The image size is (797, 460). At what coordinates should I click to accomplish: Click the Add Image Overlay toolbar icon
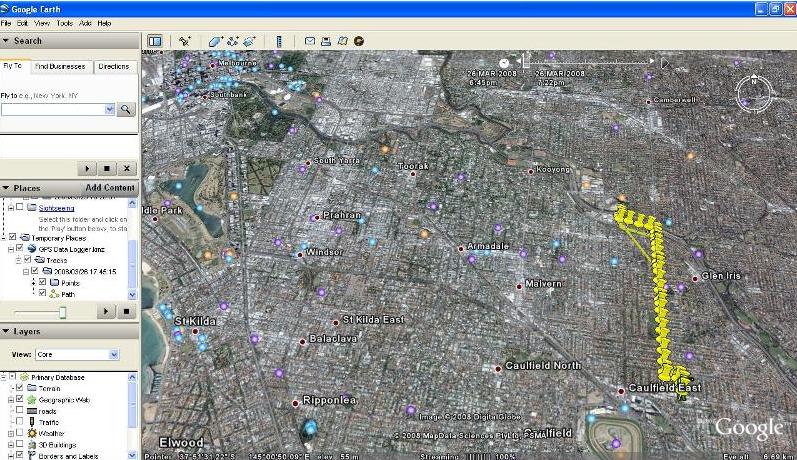pyautogui.click(x=249, y=41)
